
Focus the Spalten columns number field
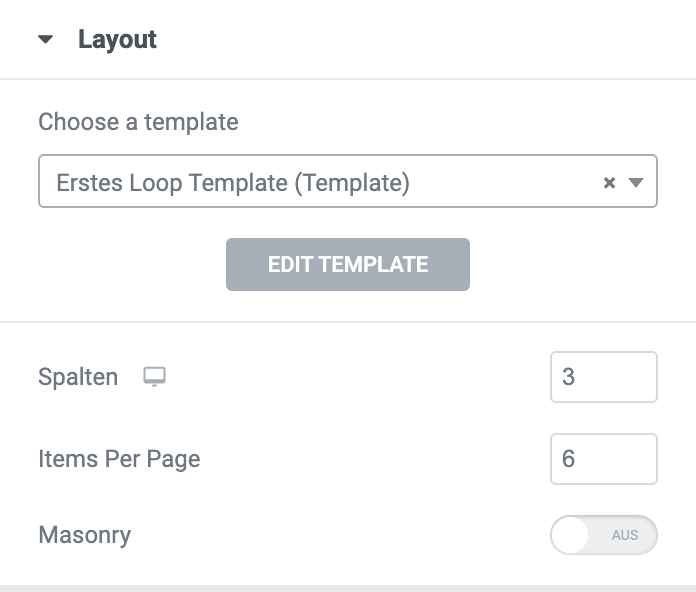tap(604, 377)
